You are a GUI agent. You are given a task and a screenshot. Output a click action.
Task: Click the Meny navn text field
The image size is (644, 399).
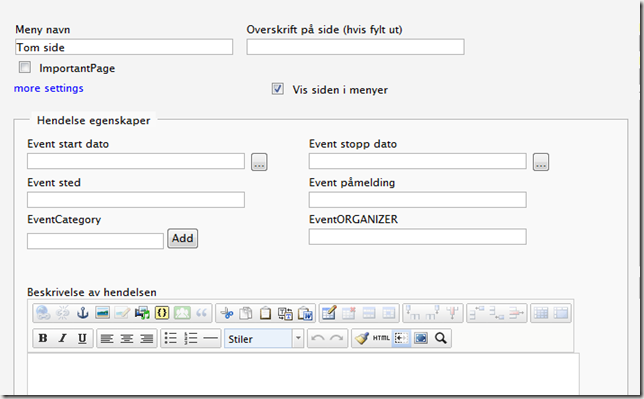point(124,47)
